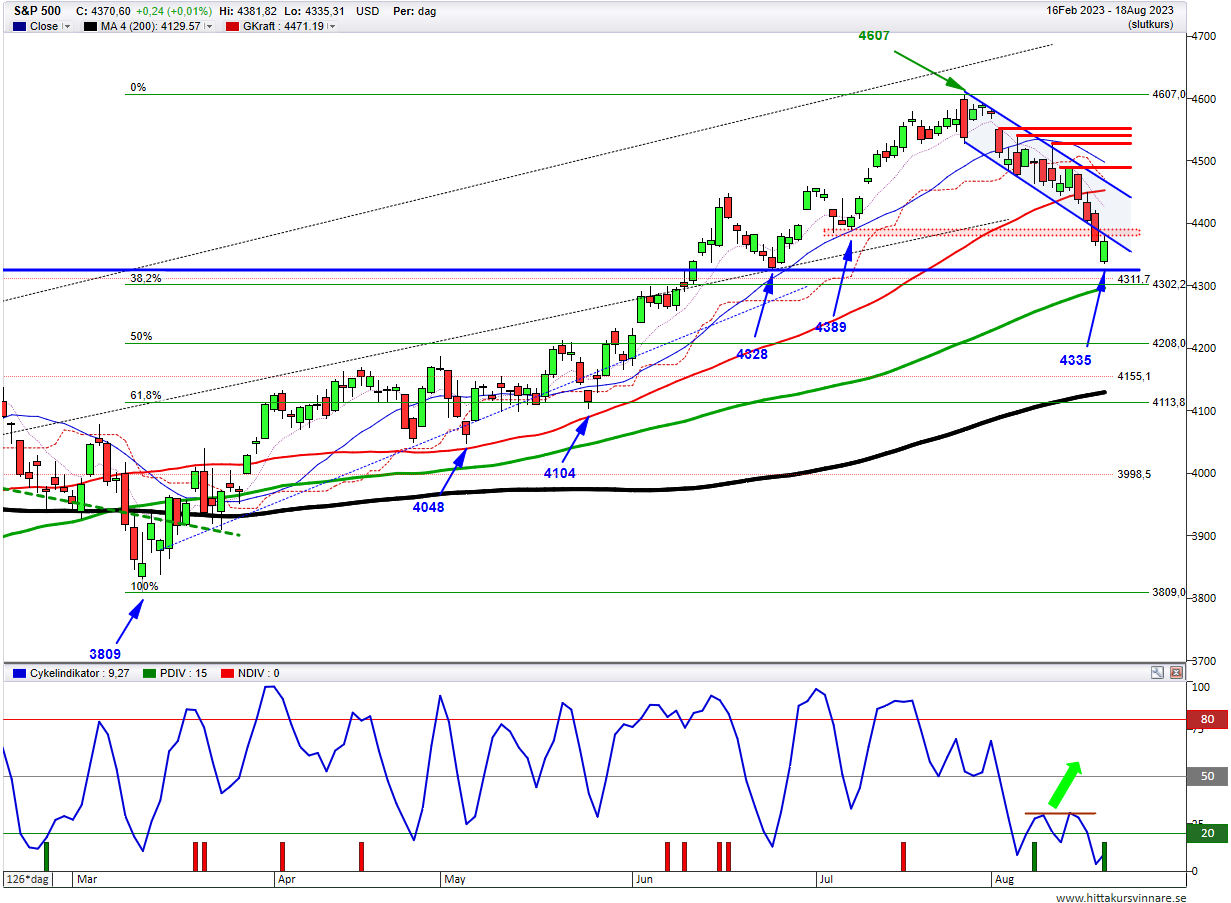Click the 4389 support annotation
Viewport: 1231px width, 903px height.
tap(832, 327)
